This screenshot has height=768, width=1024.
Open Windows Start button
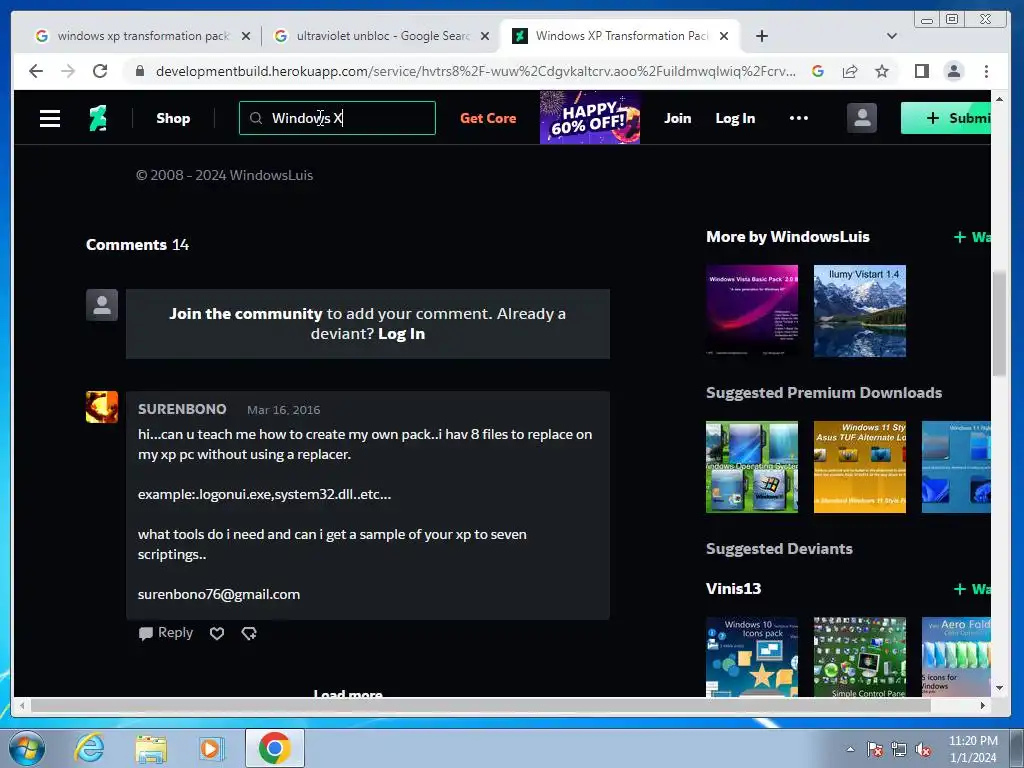point(27,748)
